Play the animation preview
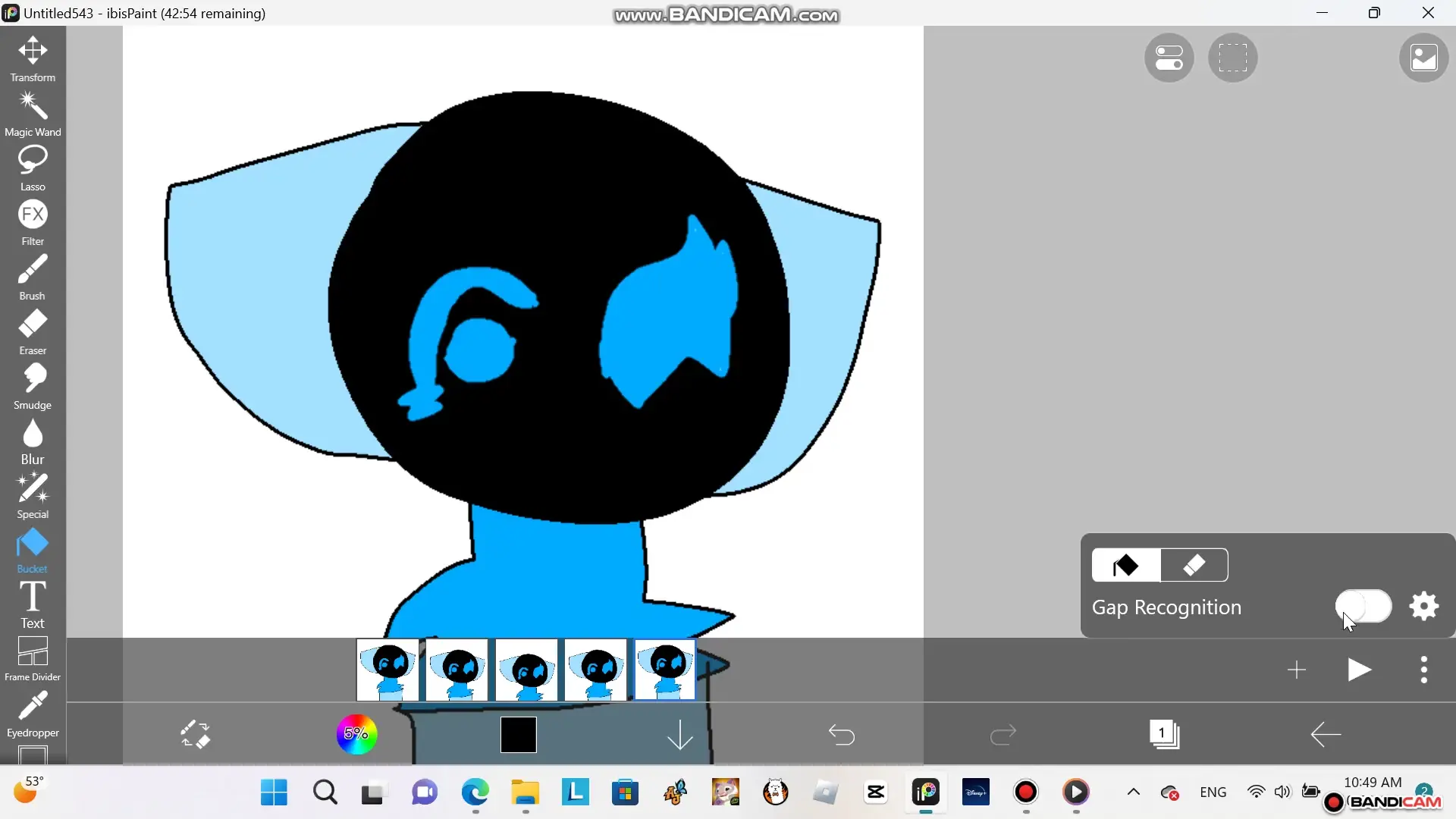The height and width of the screenshot is (819, 1456). (1359, 670)
